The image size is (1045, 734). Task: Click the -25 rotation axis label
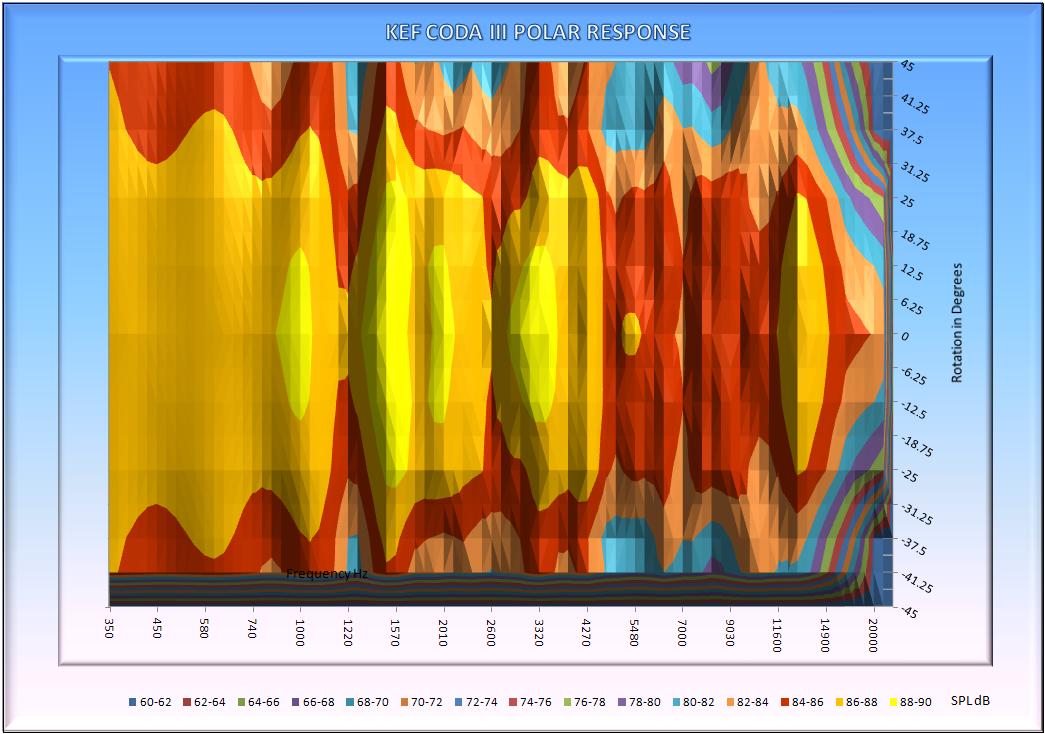coord(910,476)
